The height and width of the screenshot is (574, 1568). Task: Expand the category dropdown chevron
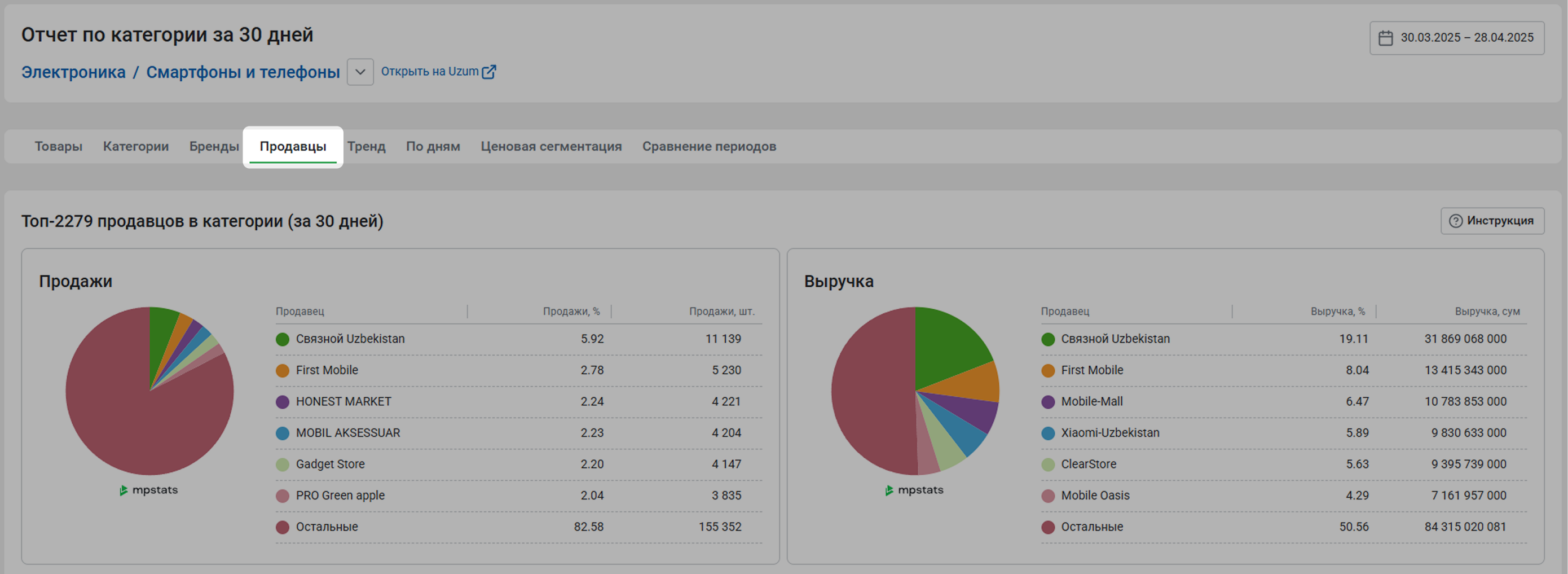[360, 72]
